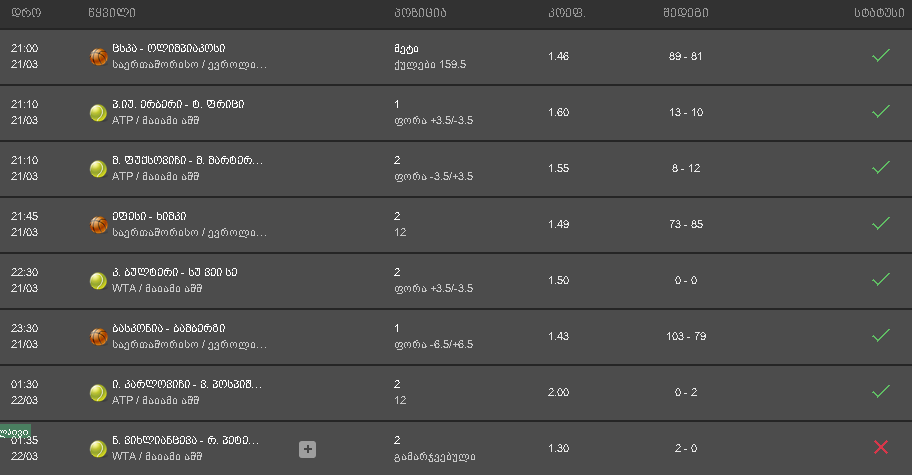Click the tennis ball icon of the 1.60 odds bet
This screenshot has height=475, width=912.
[98, 113]
